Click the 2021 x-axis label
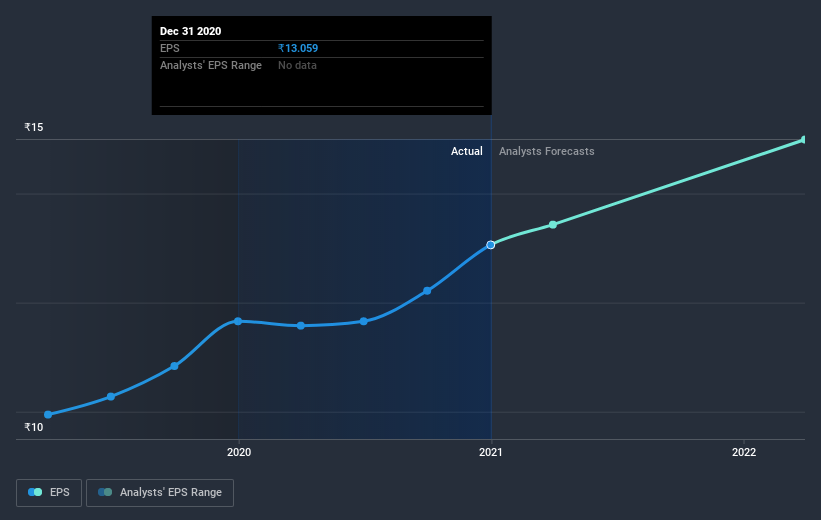Image resolution: width=821 pixels, height=520 pixels. [491, 452]
